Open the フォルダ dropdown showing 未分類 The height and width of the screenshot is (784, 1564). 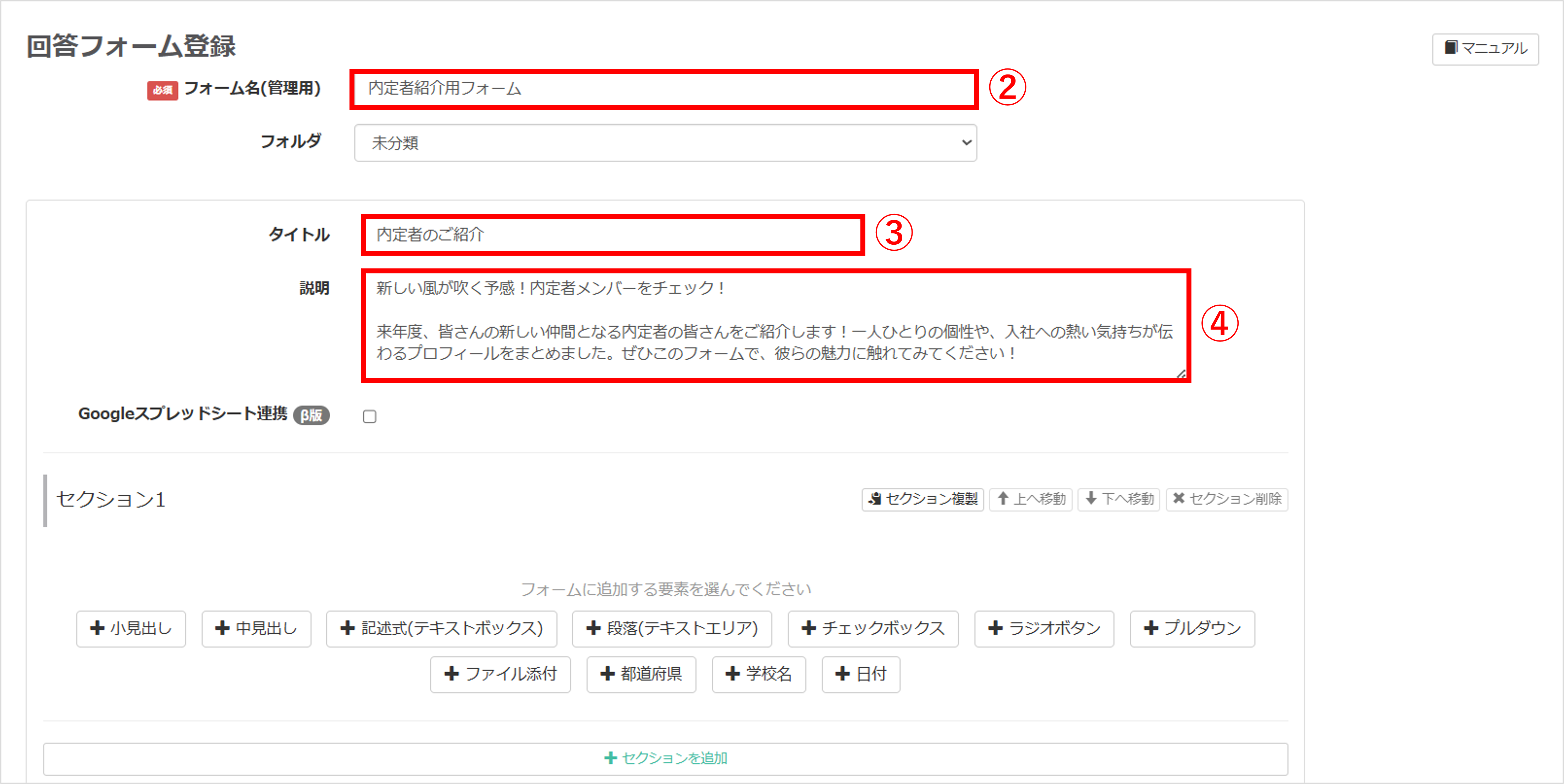click(x=665, y=143)
